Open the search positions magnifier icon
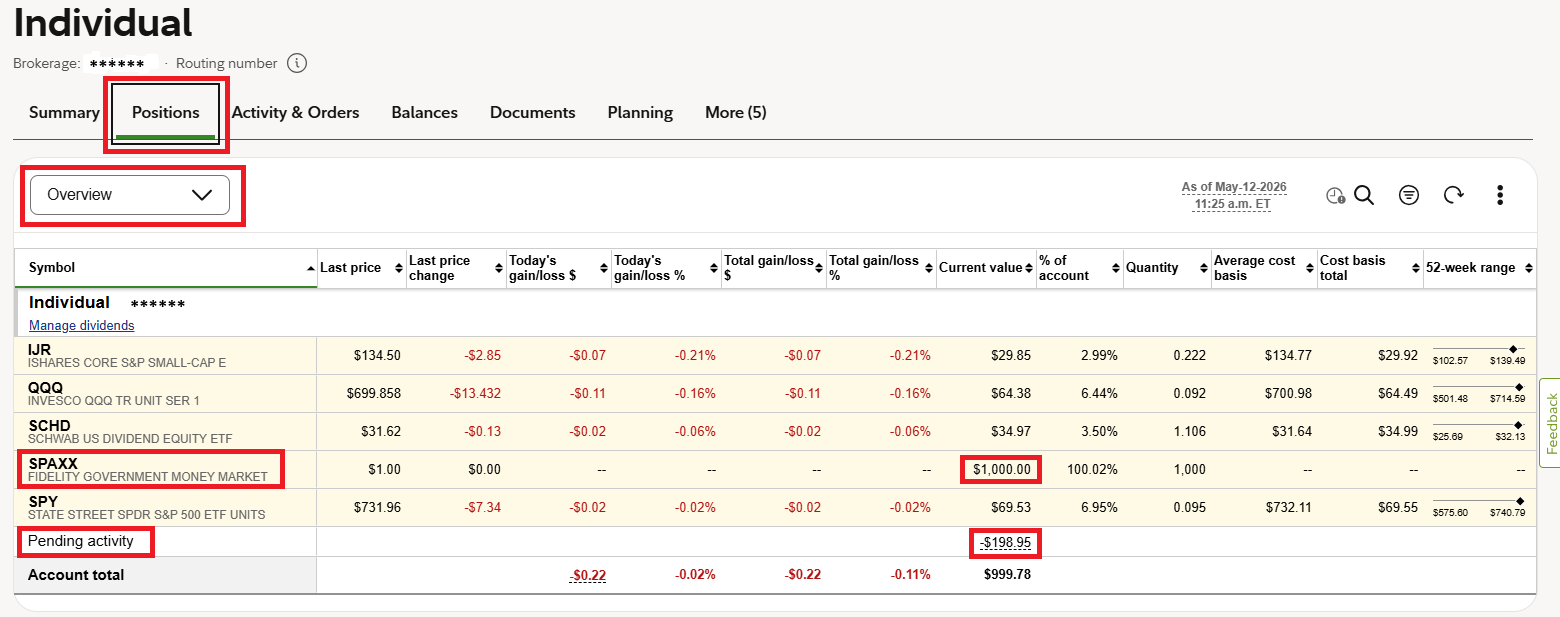This screenshot has height=617, width=1560. click(x=1364, y=195)
